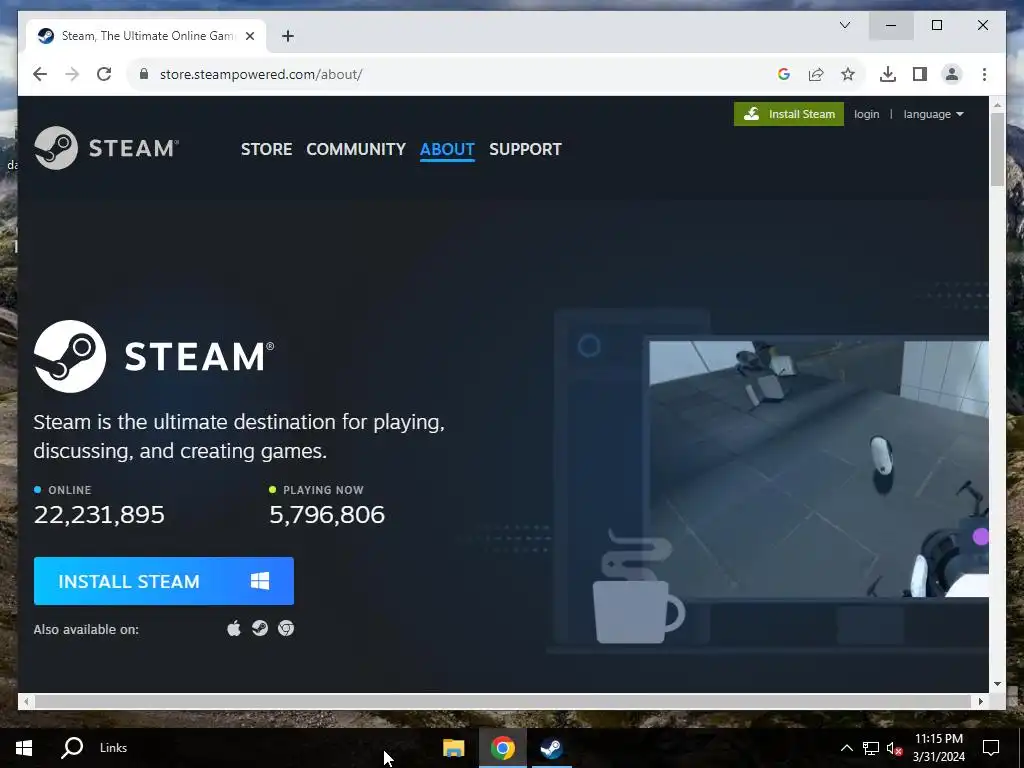Share this page icon
Viewport: 1024px width, 768px height.
(816, 74)
